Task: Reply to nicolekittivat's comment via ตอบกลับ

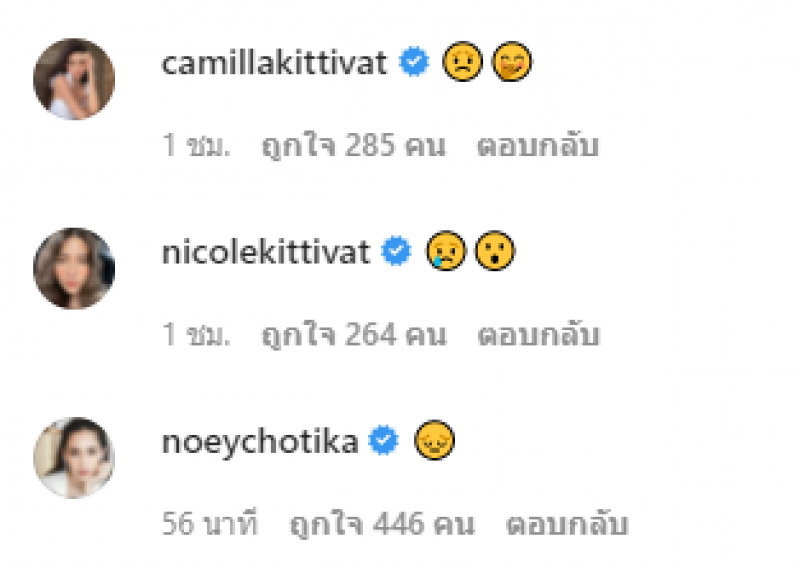Action: (x=538, y=334)
